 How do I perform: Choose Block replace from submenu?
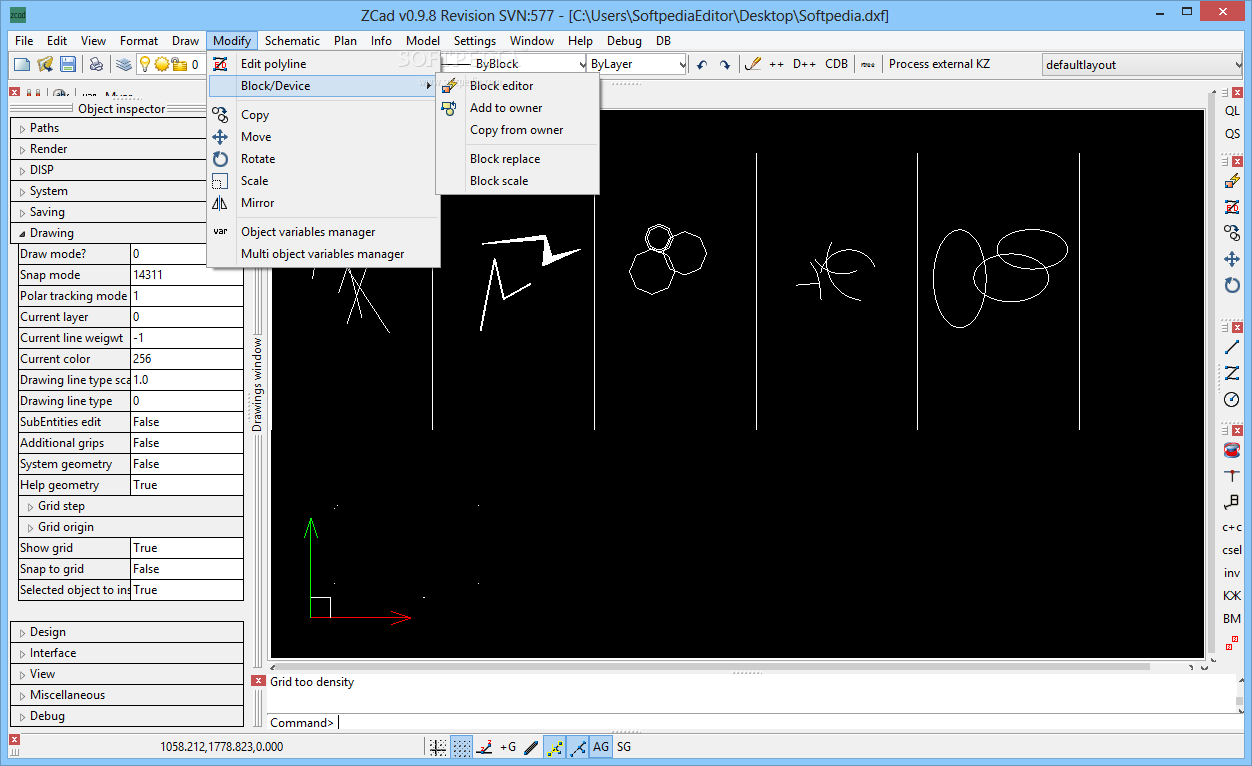coord(505,159)
